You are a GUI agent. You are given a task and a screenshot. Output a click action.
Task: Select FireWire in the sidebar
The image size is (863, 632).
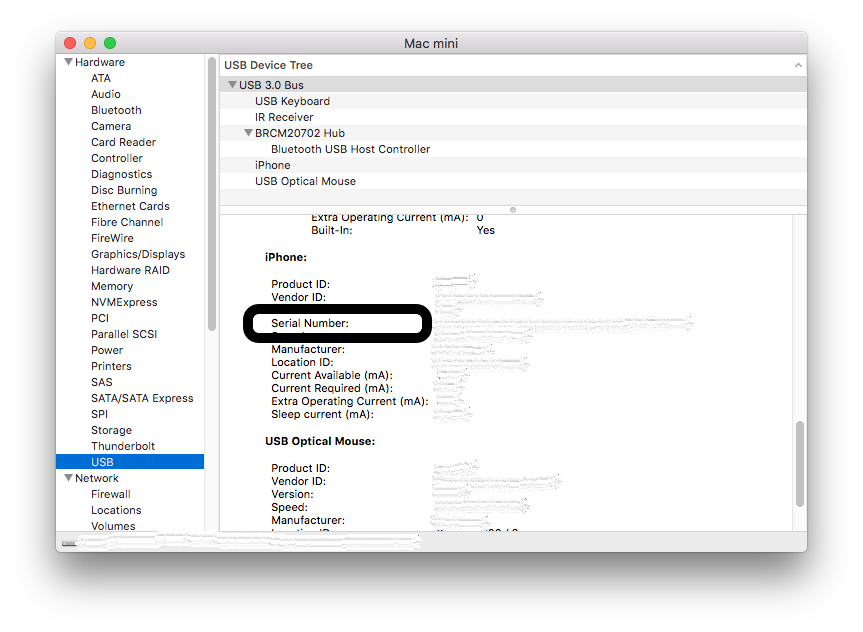[112, 238]
